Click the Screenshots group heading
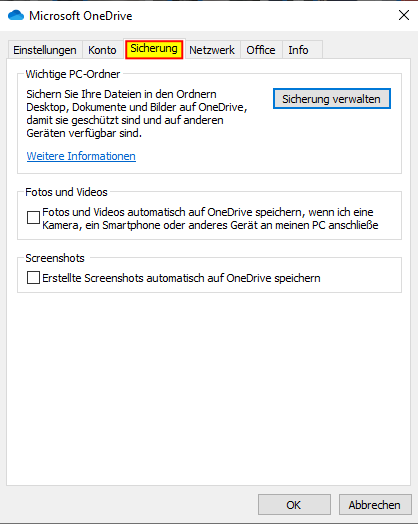The image size is (418, 524). [x=55, y=258]
